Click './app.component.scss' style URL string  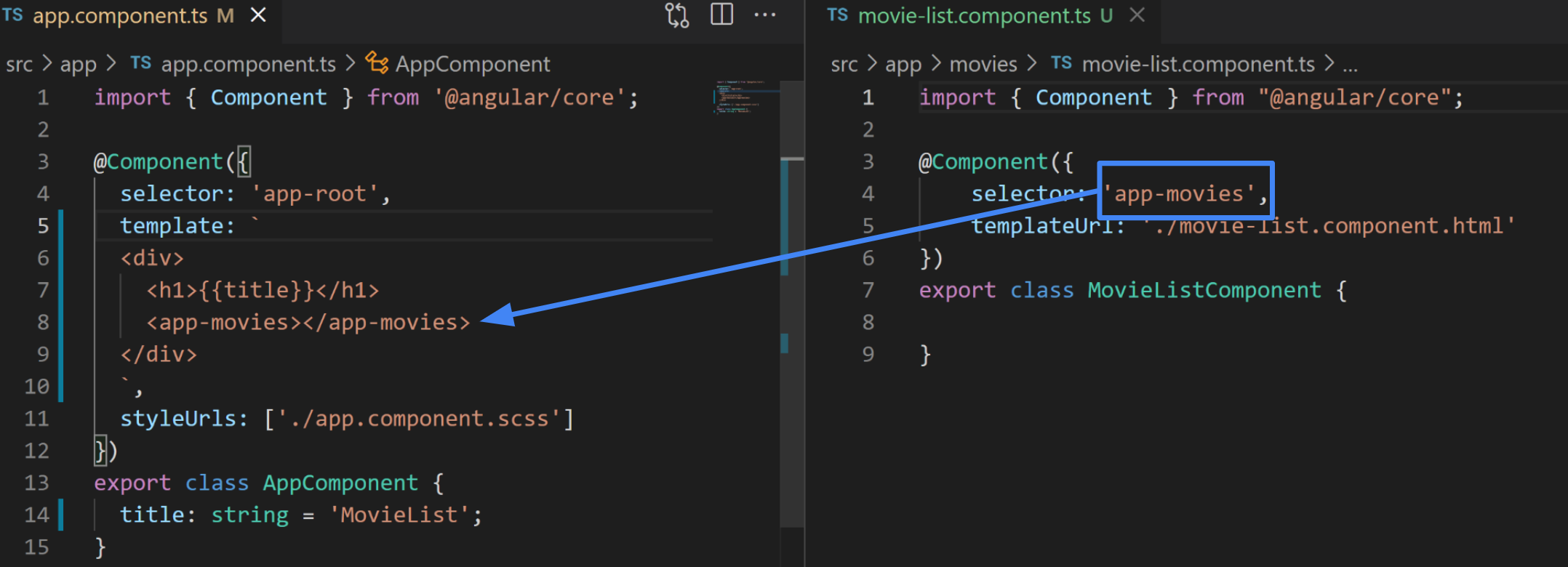[419, 419]
